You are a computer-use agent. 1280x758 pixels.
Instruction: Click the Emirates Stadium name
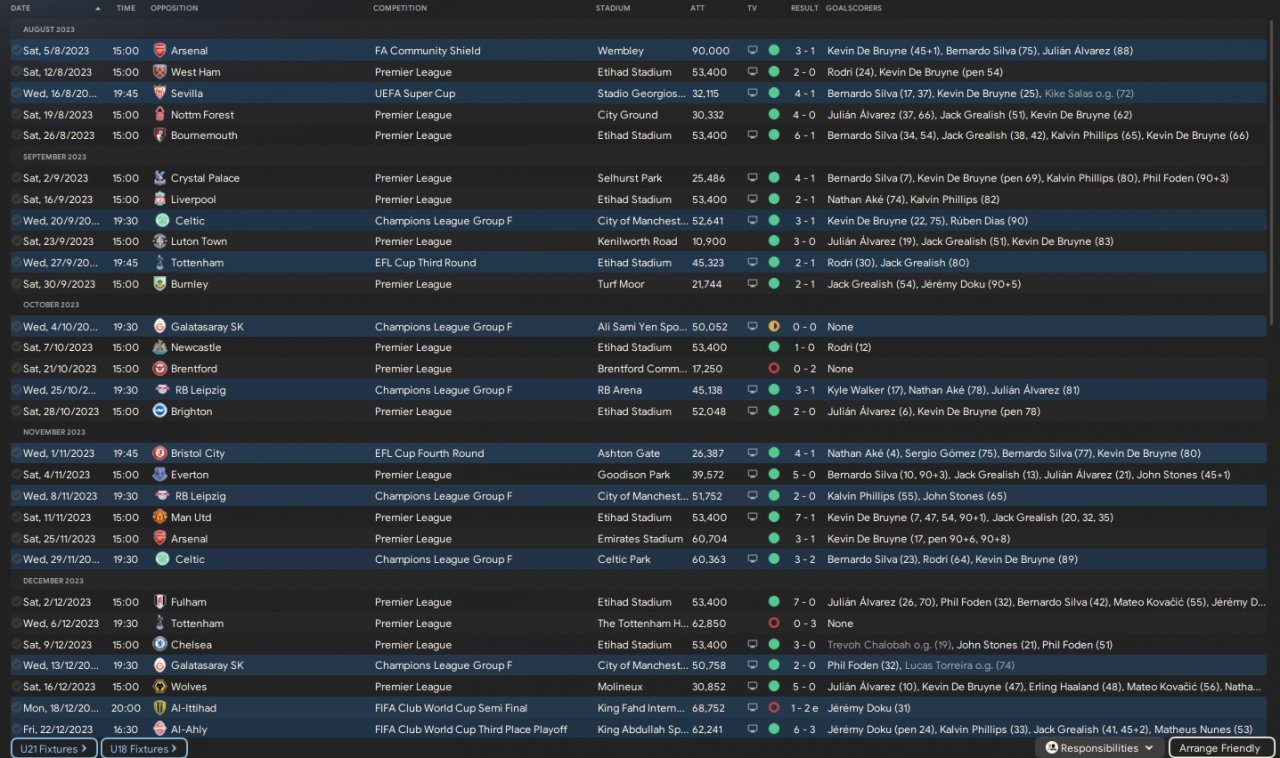(640, 539)
